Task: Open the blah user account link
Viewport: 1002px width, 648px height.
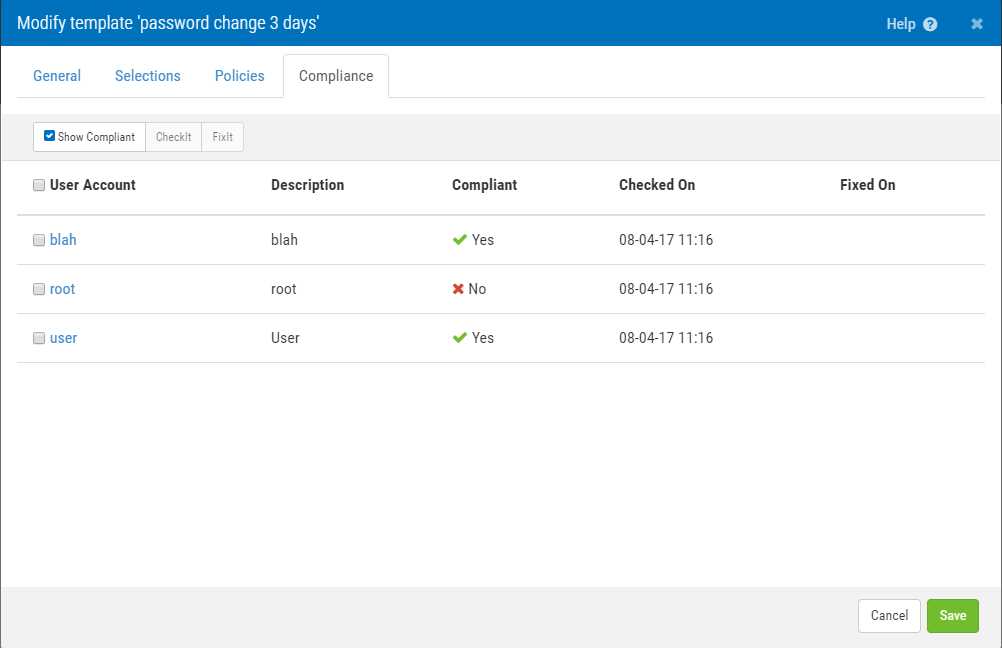Action: pyautogui.click(x=63, y=240)
